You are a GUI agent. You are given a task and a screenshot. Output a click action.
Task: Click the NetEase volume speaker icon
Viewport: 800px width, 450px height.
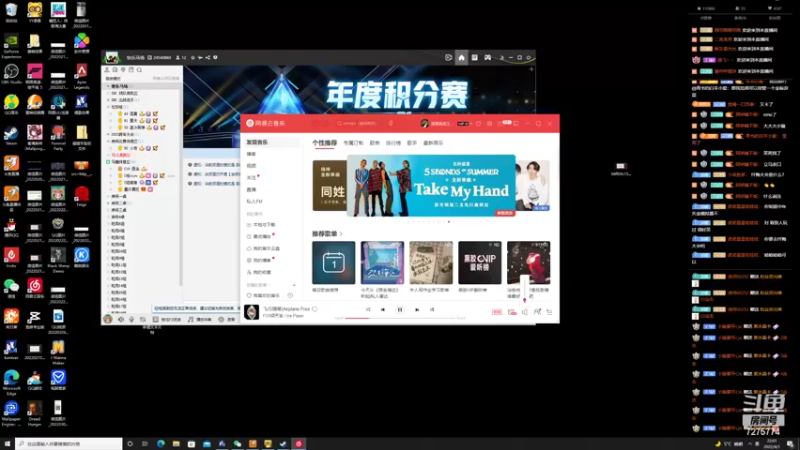click(524, 312)
